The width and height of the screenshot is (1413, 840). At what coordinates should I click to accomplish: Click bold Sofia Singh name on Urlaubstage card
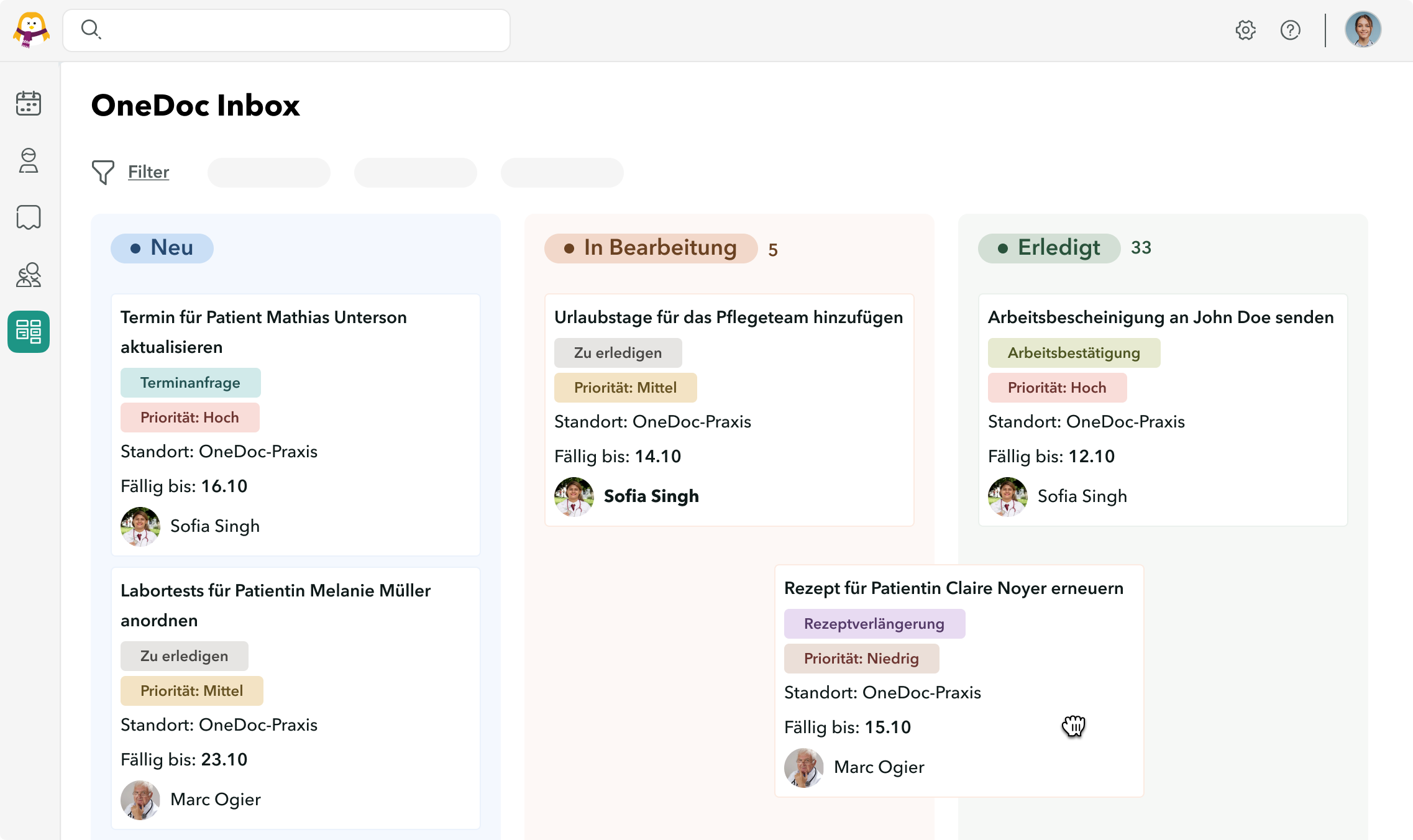tap(651, 496)
